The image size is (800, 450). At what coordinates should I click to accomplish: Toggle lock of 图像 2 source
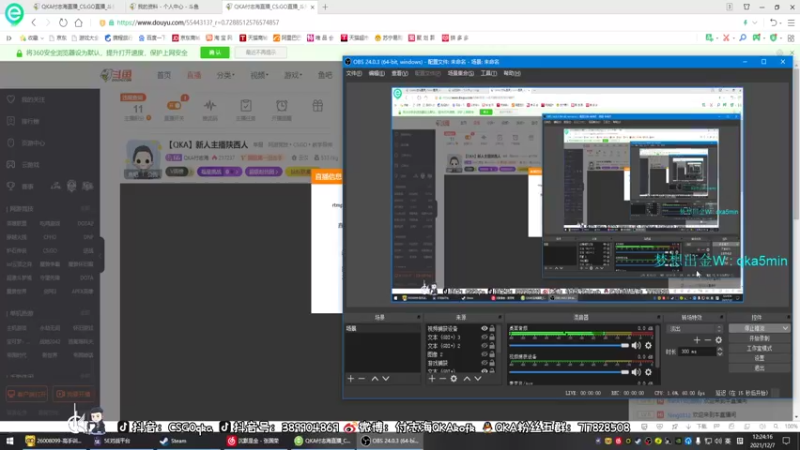tap(492, 354)
